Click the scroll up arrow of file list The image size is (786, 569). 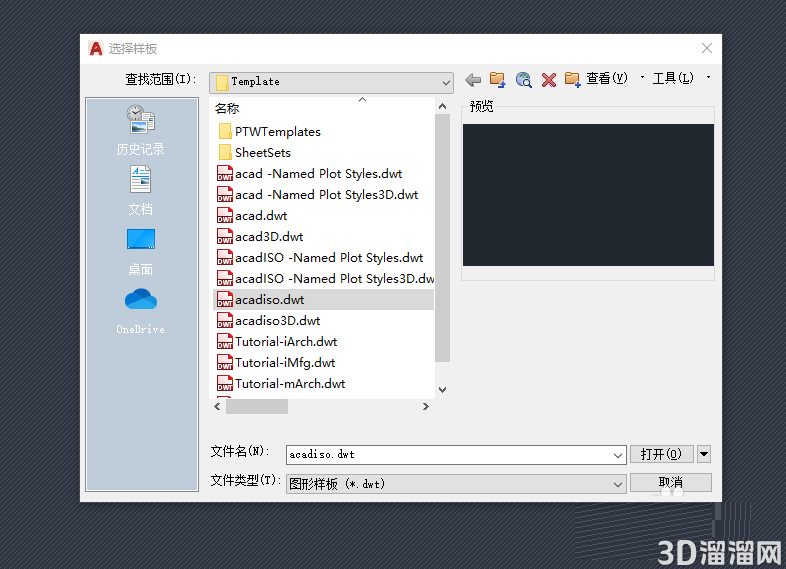[442, 106]
